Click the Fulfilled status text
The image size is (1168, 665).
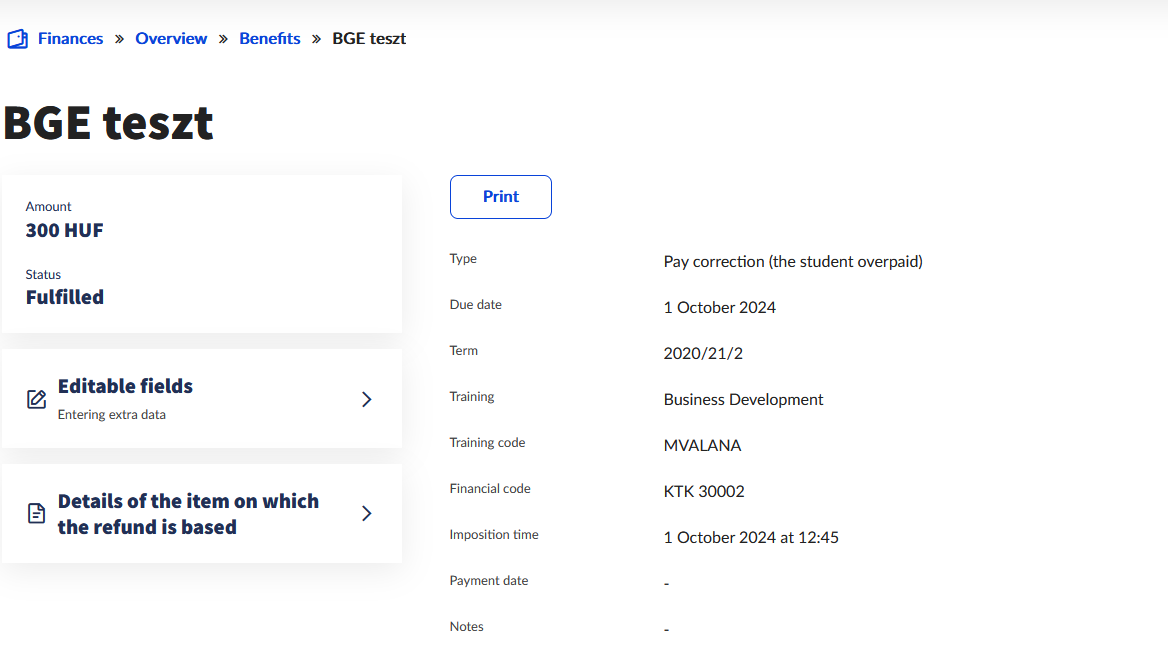[x=65, y=297]
